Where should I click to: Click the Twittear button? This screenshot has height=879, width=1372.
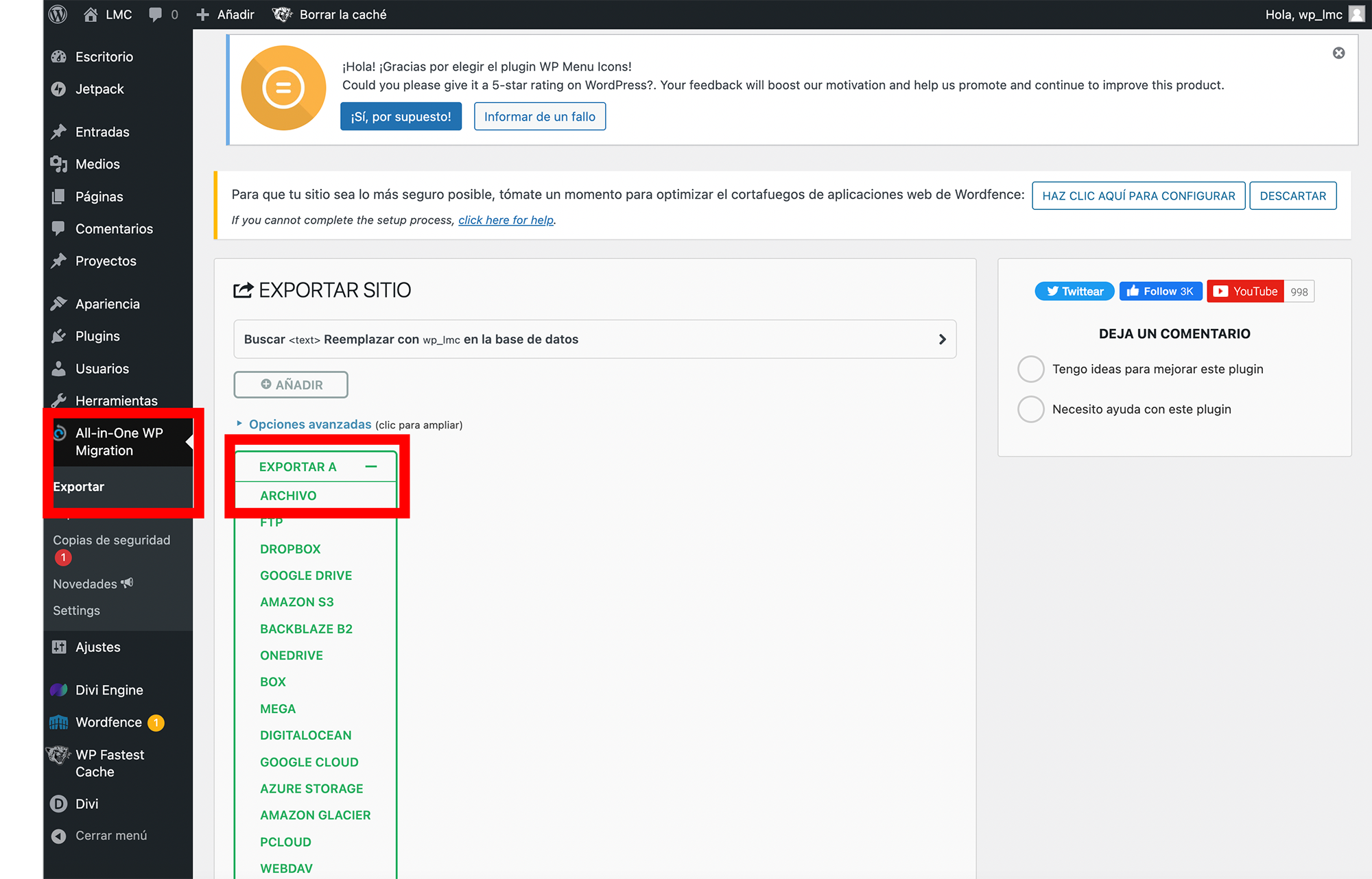tap(1075, 291)
